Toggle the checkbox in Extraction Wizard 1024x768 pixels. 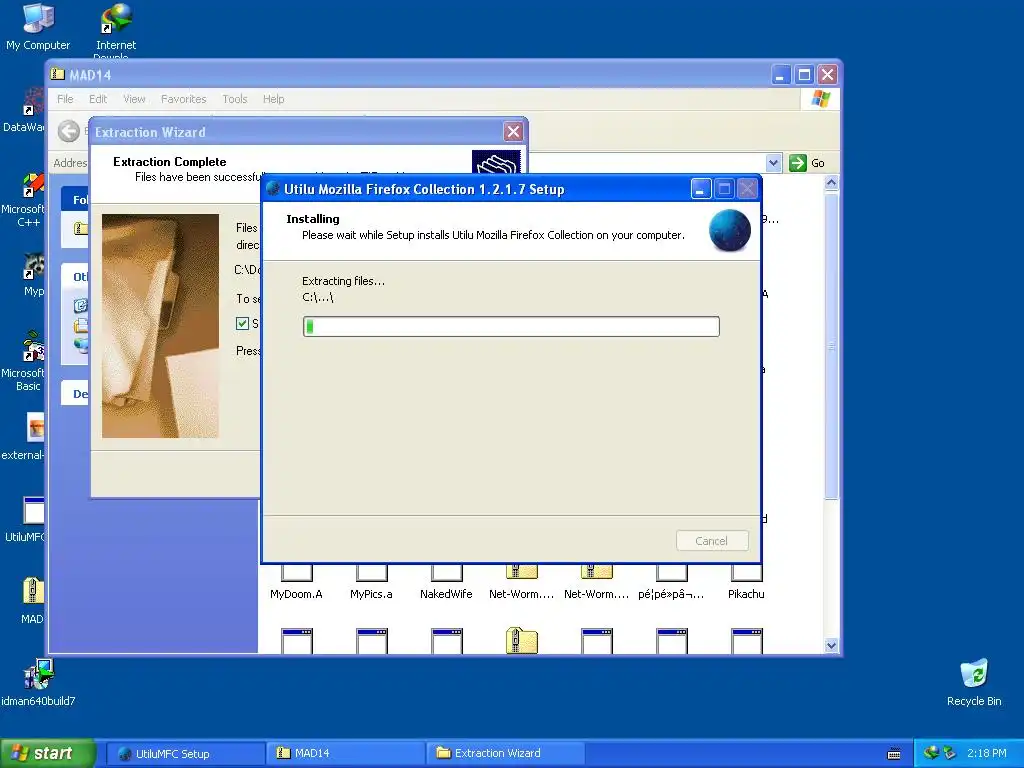coord(242,323)
